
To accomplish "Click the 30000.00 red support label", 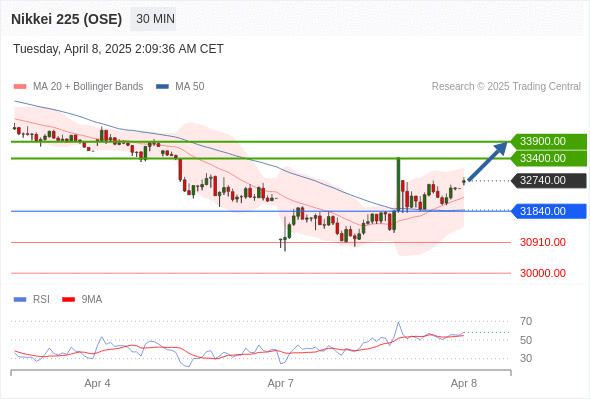I will pos(543,273).
